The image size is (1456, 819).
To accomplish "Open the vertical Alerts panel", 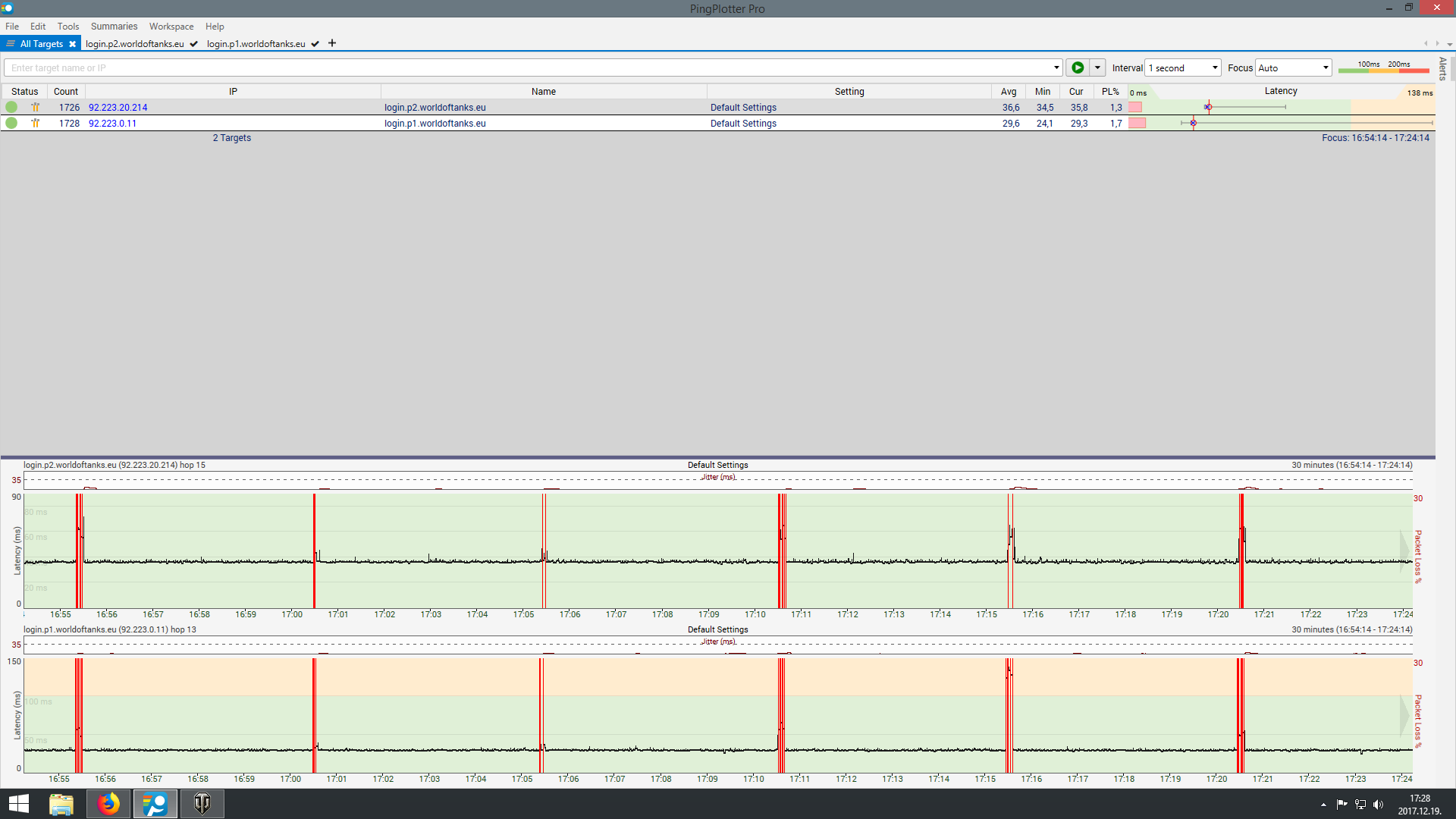I will (x=1442, y=68).
